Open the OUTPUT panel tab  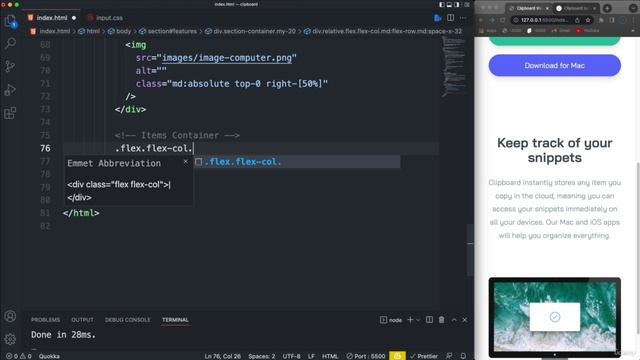(x=82, y=320)
